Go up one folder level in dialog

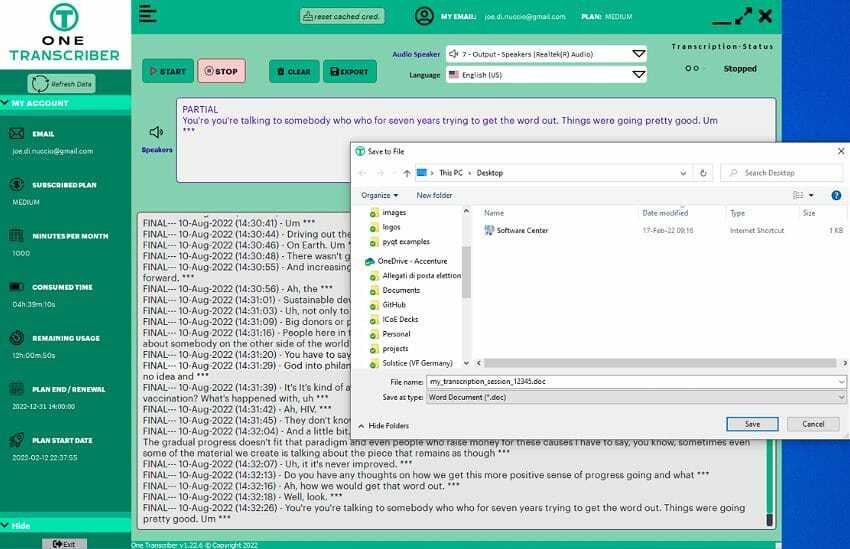[407, 173]
